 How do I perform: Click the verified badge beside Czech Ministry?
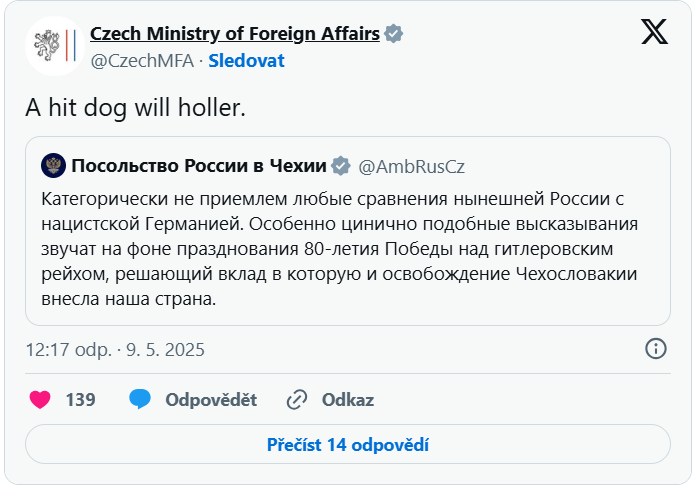click(x=393, y=34)
